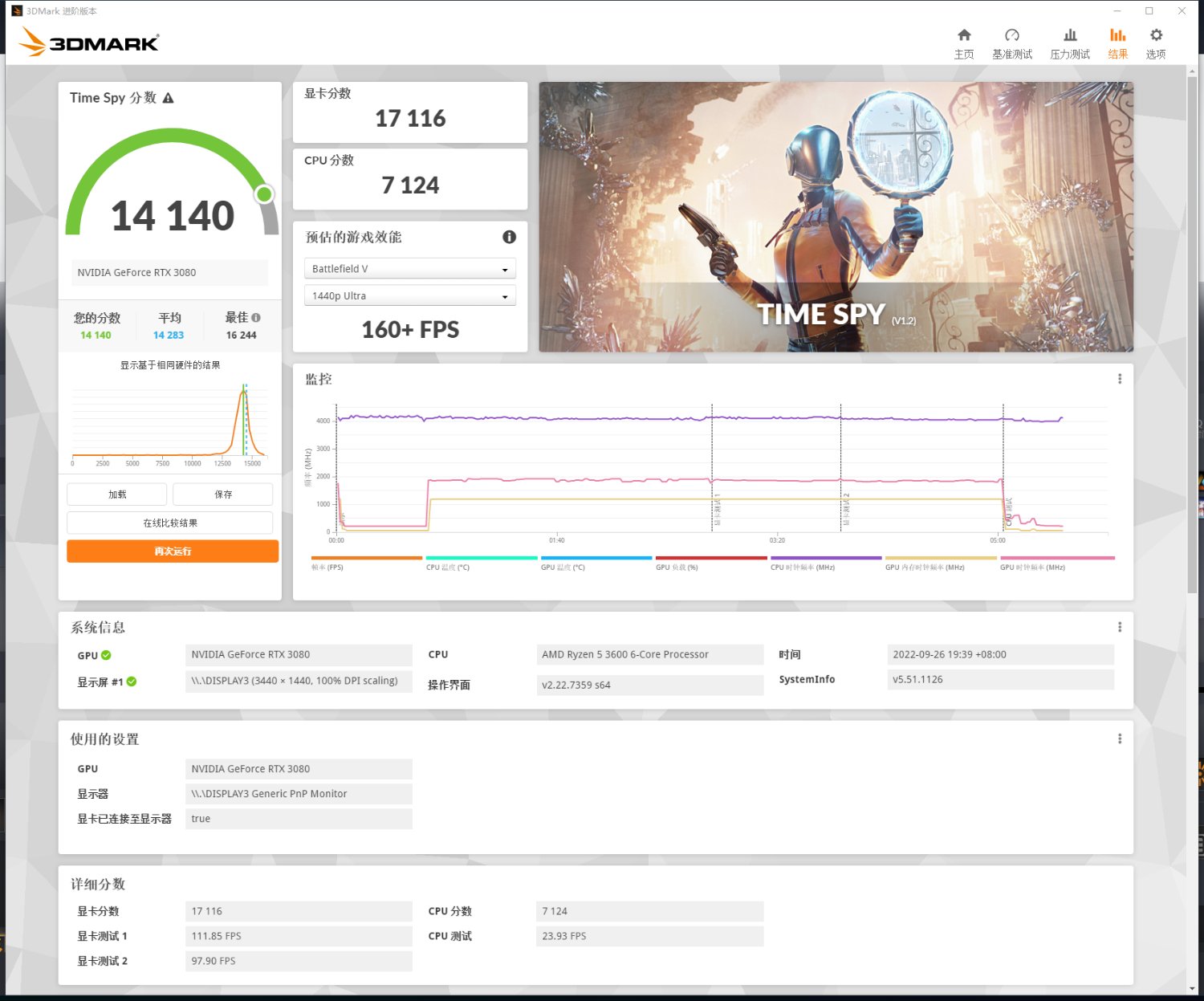This screenshot has height=1001, width=1204.
Task: Click info icon next to estimated game performance
Action: 509,237
